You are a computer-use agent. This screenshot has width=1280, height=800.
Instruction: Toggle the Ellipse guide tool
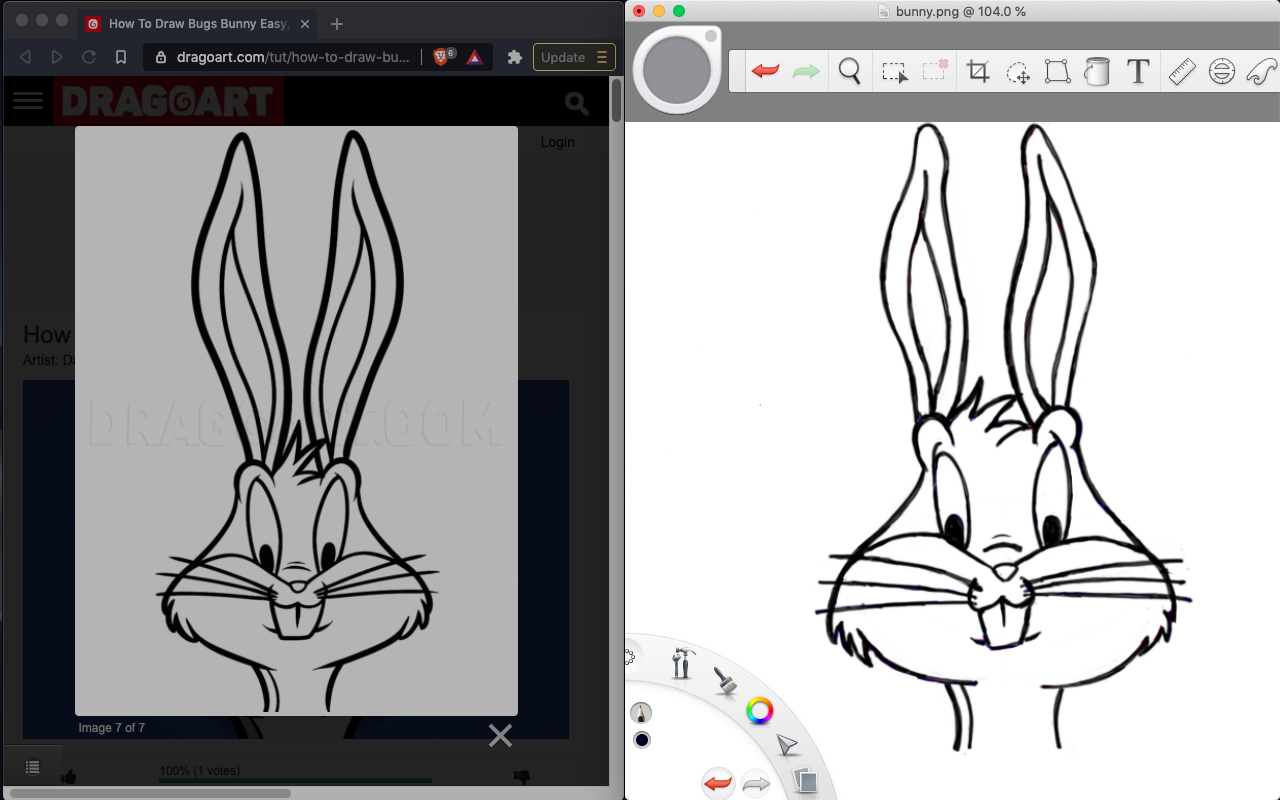point(1221,72)
